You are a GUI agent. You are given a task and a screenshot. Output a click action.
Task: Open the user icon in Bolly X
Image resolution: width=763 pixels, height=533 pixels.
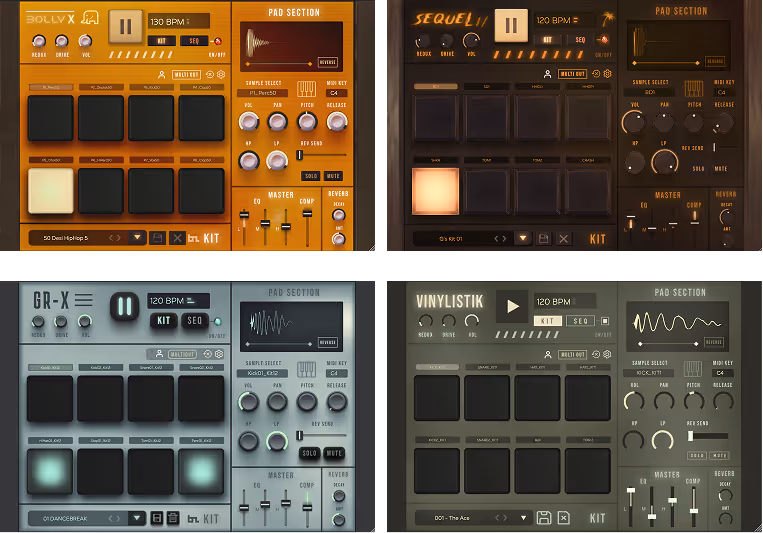(x=162, y=74)
